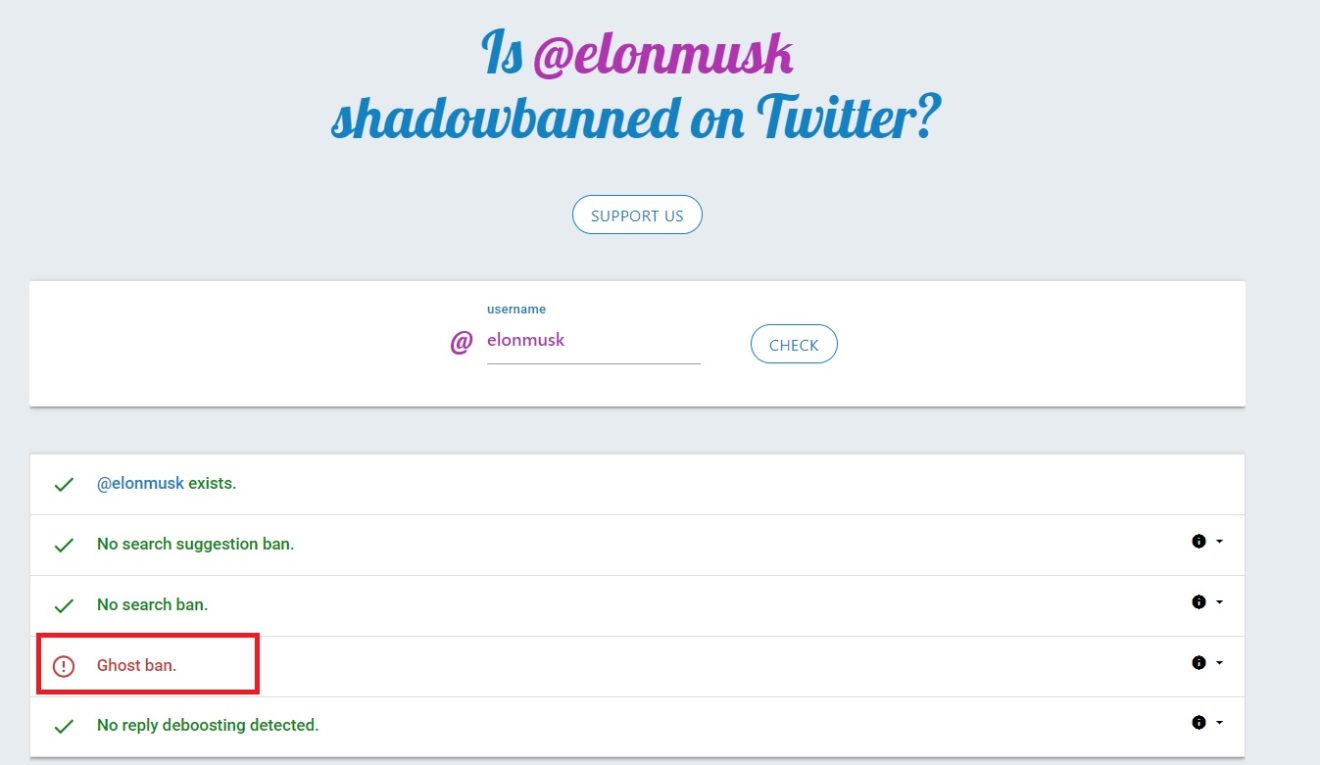Expand the 'No search ban' dropdown arrow

click(1219, 603)
